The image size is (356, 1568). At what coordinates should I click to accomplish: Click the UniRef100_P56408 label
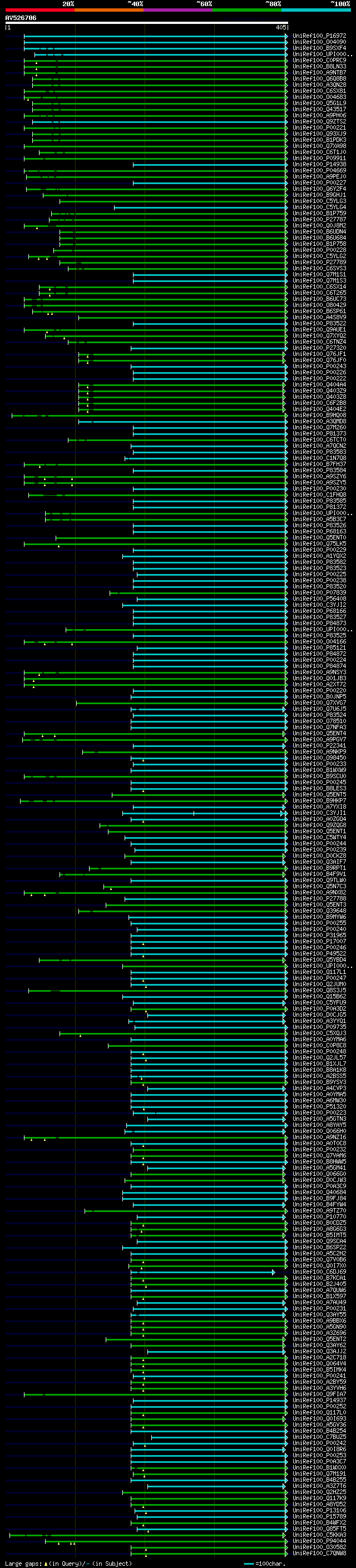point(319,599)
